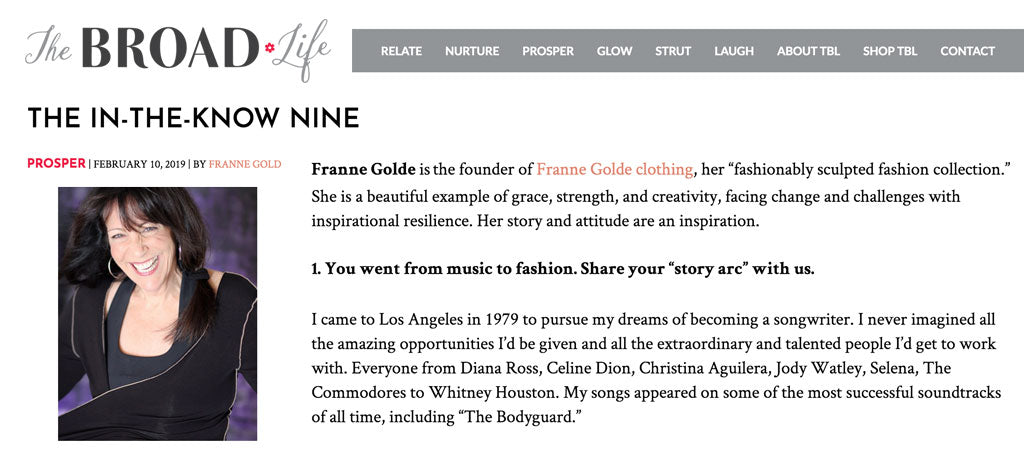Click the paragraph beginning I came to Los Angeles
The height and width of the screenshot is (450, 1024).
(655, 368)
